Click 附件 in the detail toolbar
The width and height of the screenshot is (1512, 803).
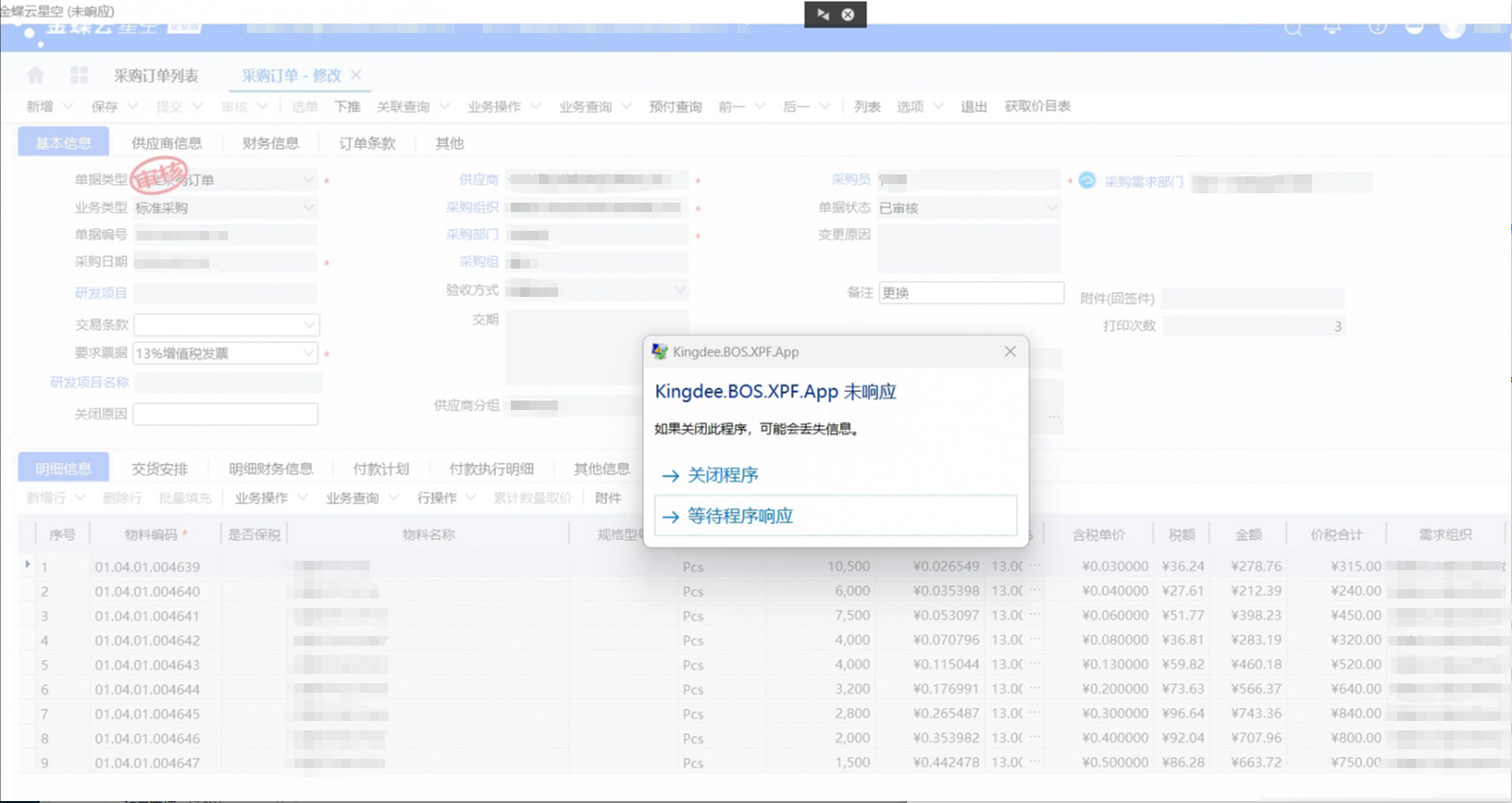pos(608,498)
